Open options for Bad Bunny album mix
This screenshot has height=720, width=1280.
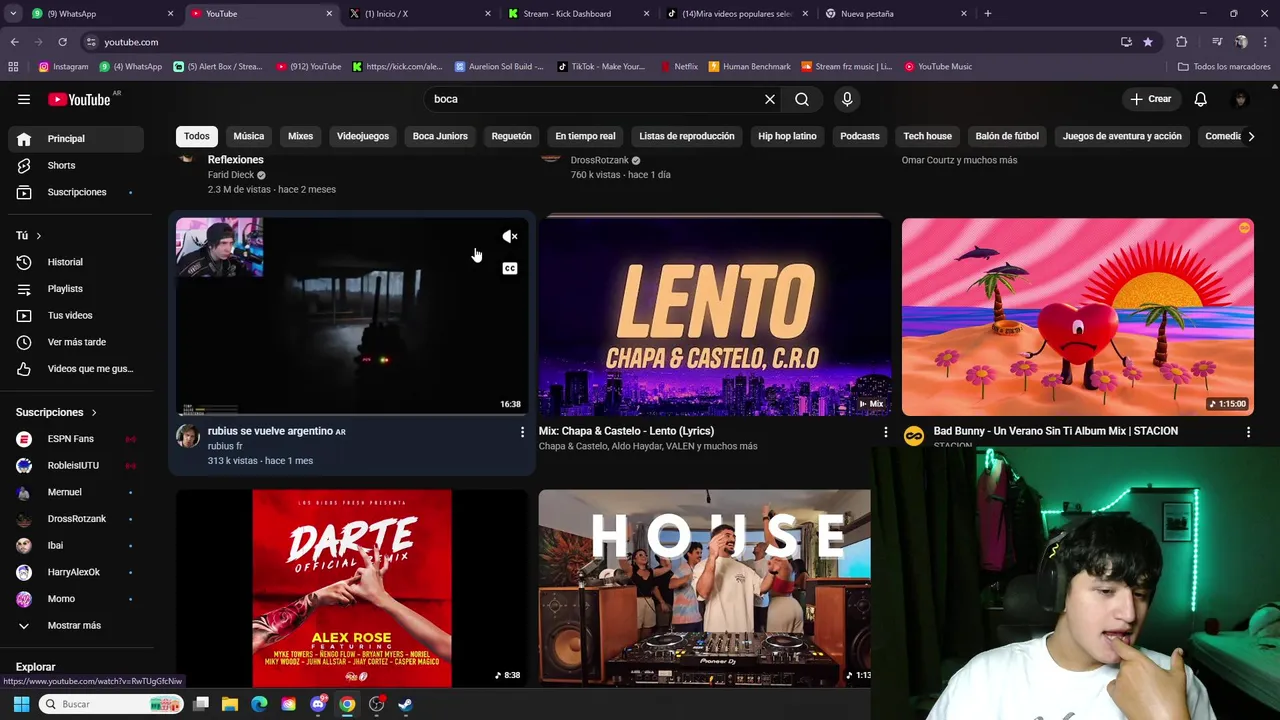coord(1248,432)
